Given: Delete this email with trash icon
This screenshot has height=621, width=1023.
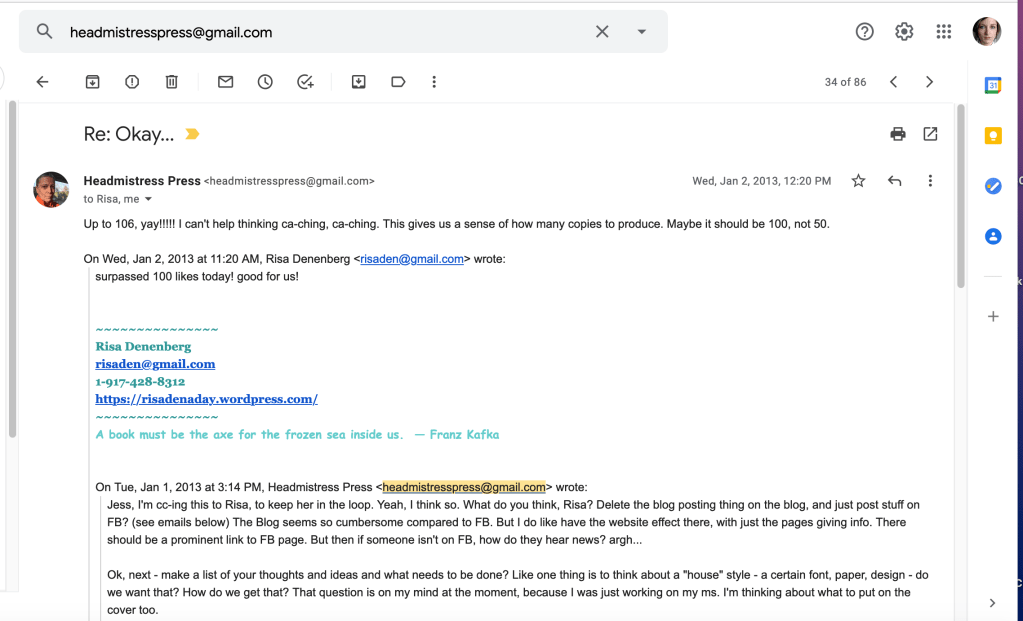Looking at the screenshot, I should click(172, 82).
